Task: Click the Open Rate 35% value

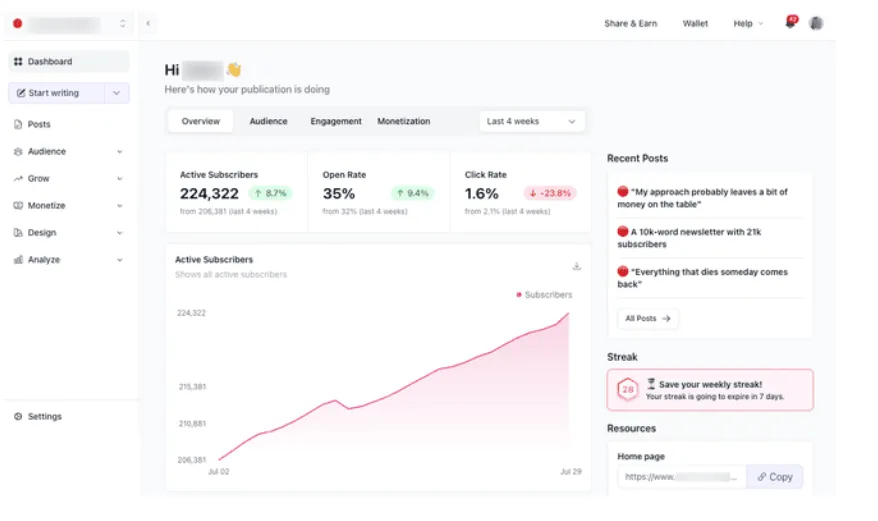Action: click(x=339, y=194)
